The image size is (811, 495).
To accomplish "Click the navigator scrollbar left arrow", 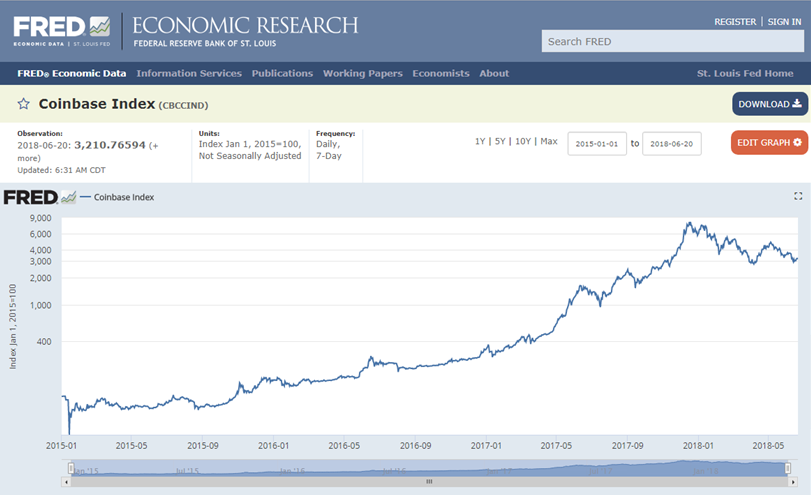I will [66, 482].
